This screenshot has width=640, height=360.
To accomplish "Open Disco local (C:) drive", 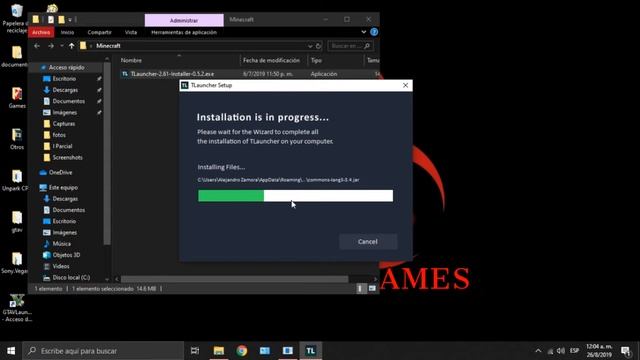I will click(71, 278).
